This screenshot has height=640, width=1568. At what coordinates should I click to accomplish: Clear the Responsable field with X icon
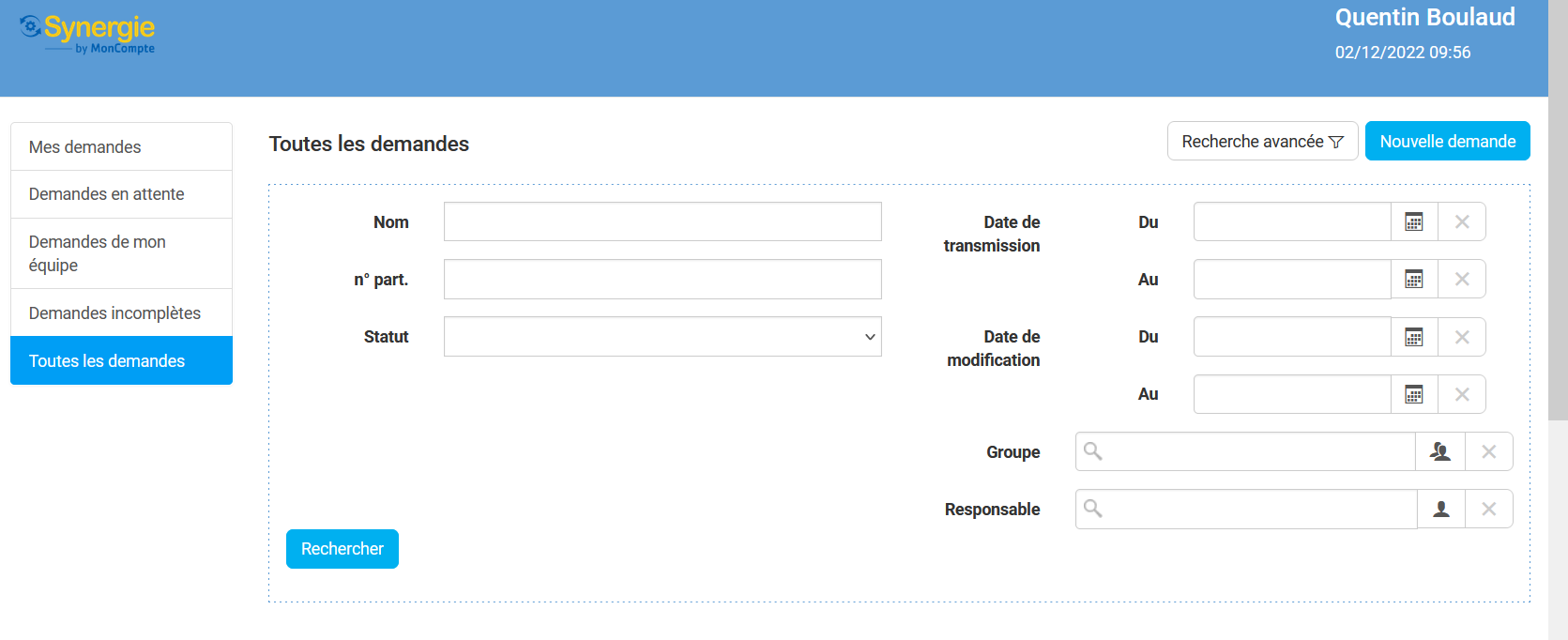tap(1488, 509)
